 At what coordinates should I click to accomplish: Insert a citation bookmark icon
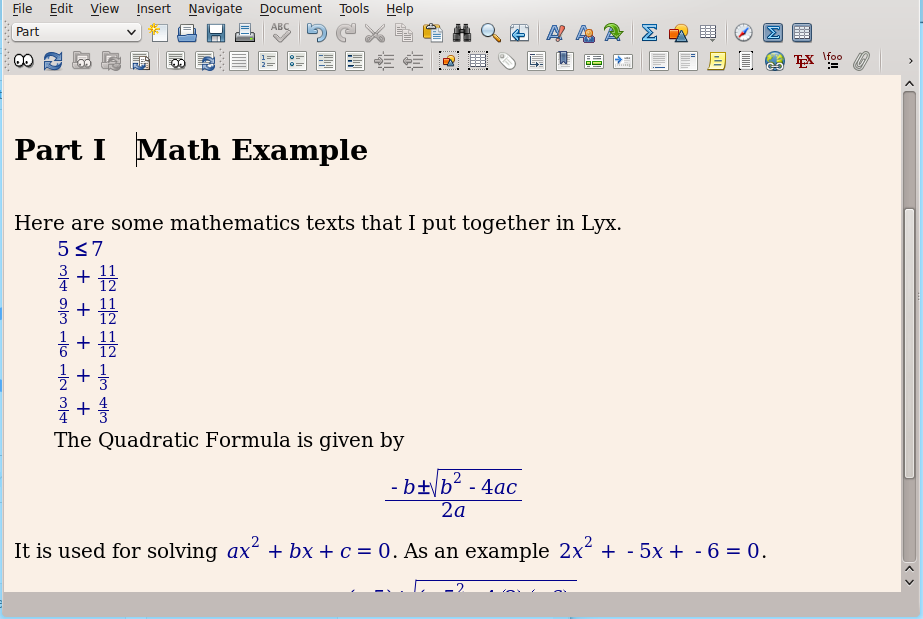[565, 61]
